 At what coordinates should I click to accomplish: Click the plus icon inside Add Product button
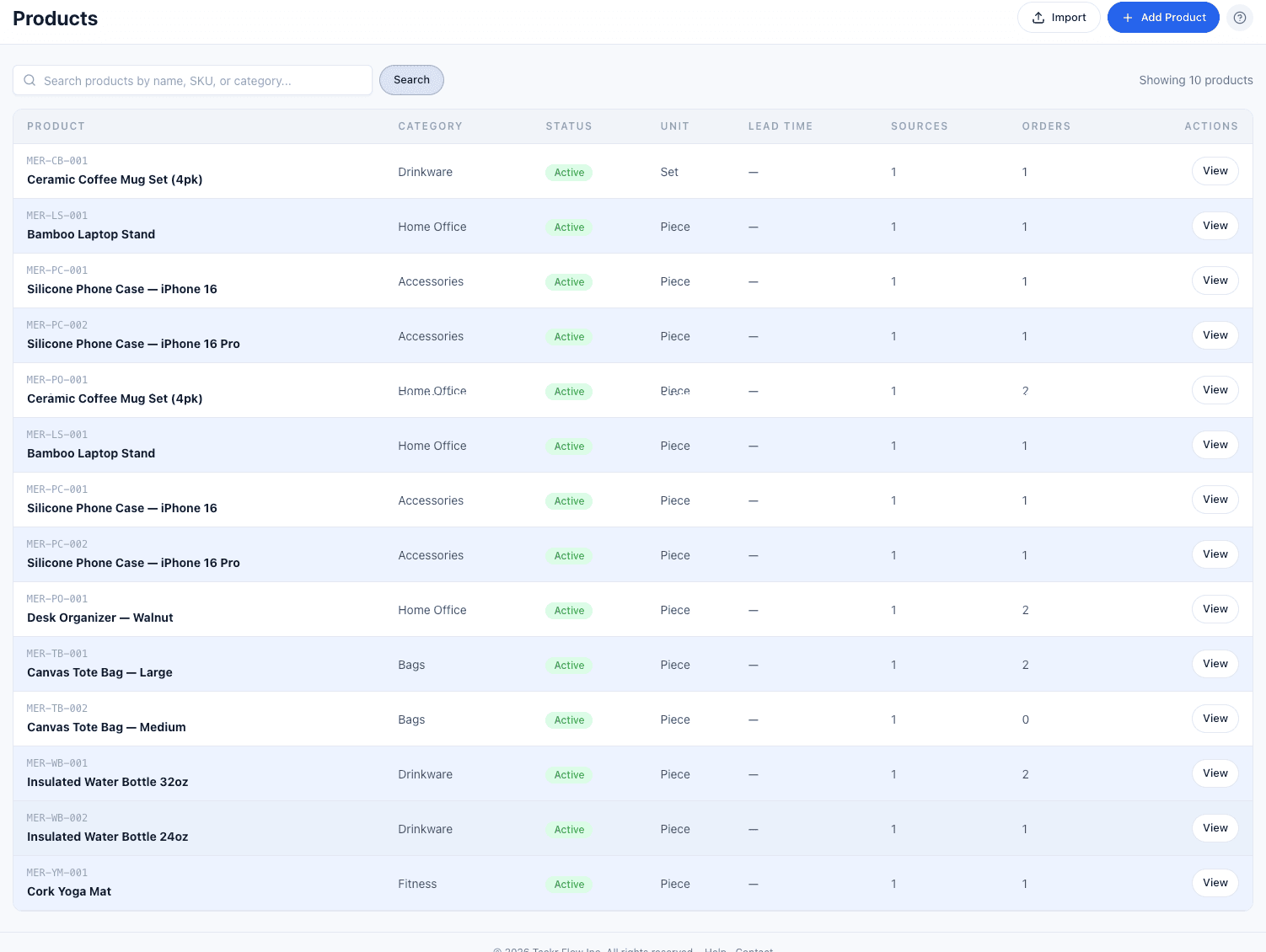[x=1128, y=17]
